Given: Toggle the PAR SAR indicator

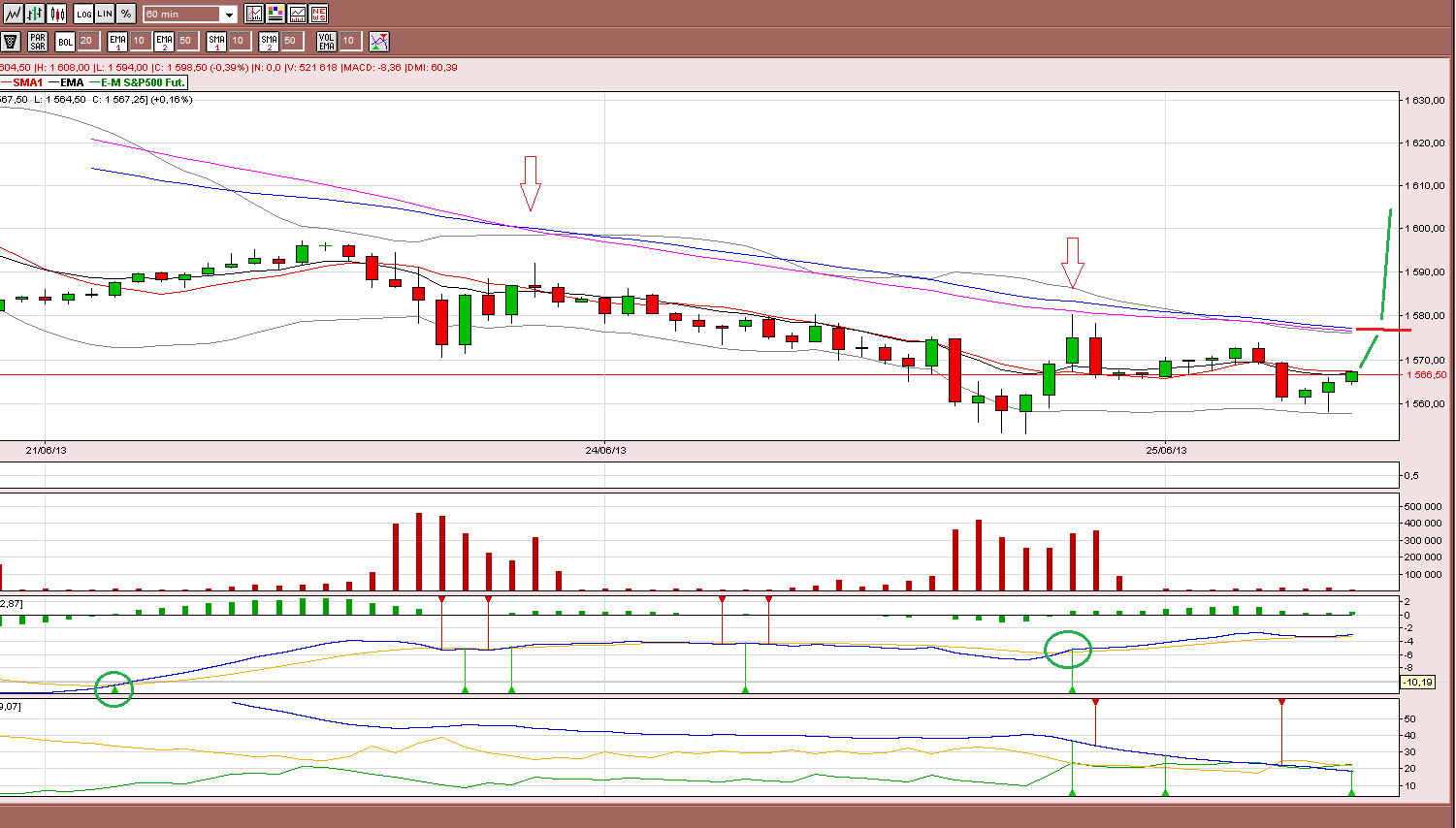Looking at the screenshot, I should pyautogui.click(x=37, y=41).
